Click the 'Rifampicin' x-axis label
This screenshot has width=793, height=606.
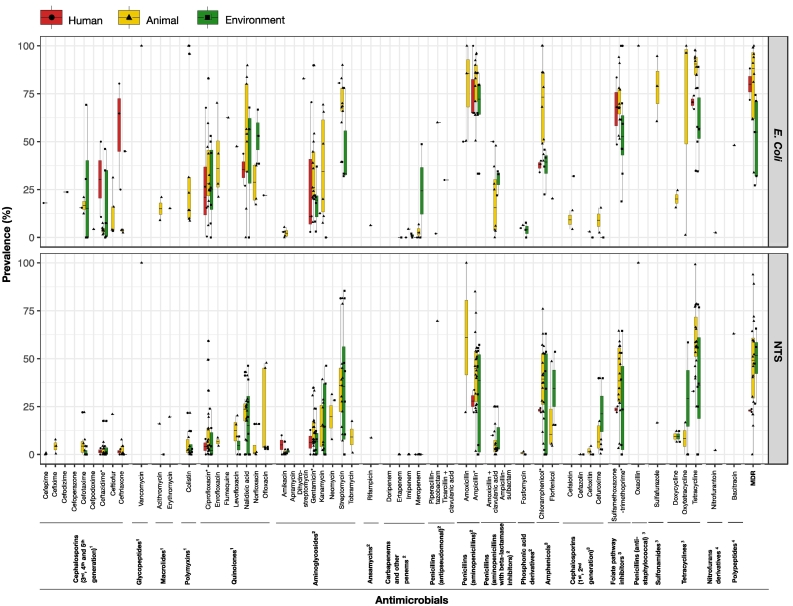371,486
